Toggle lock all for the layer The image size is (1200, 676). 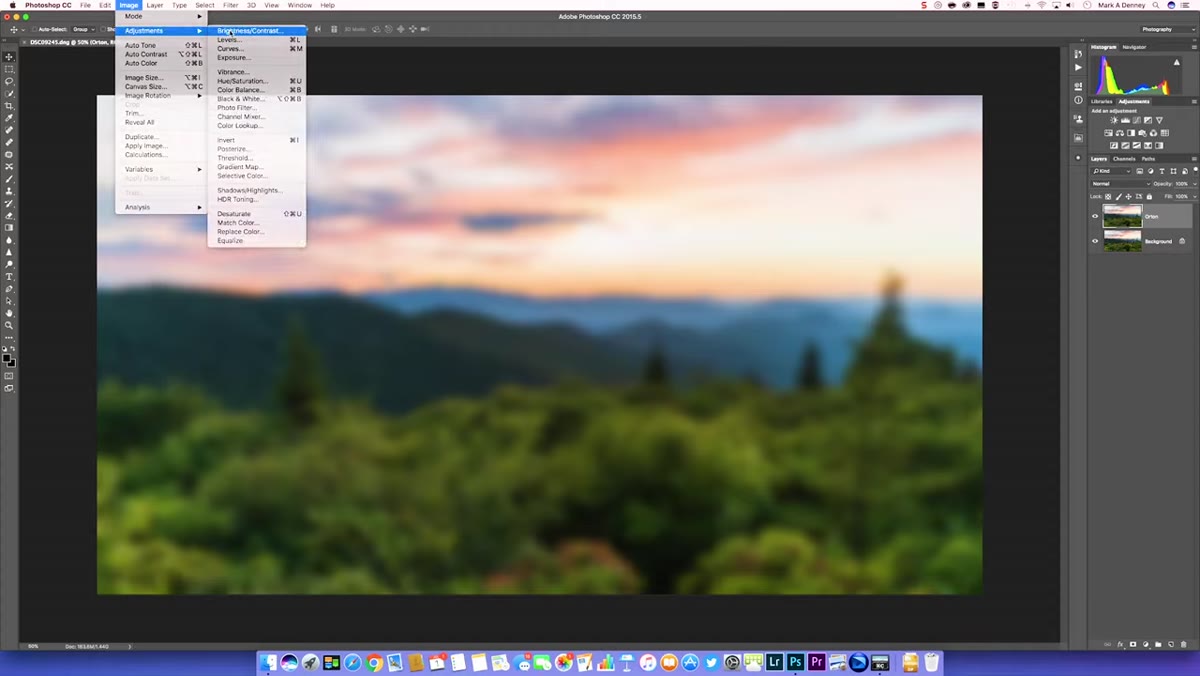pyautogui.click(x=1149, y=197)
